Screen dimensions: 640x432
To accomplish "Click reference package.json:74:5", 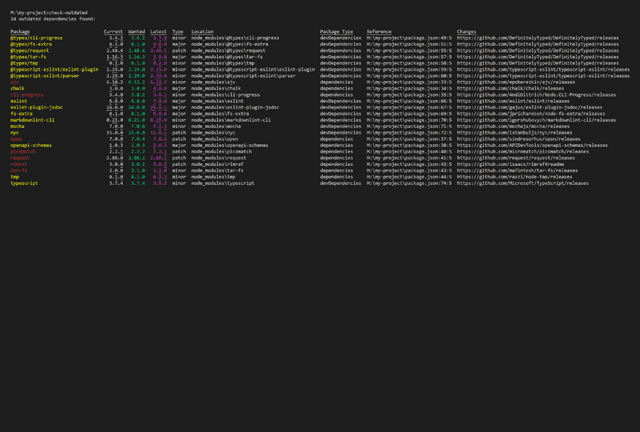I will pyautogui.click(x=409, y=183).
